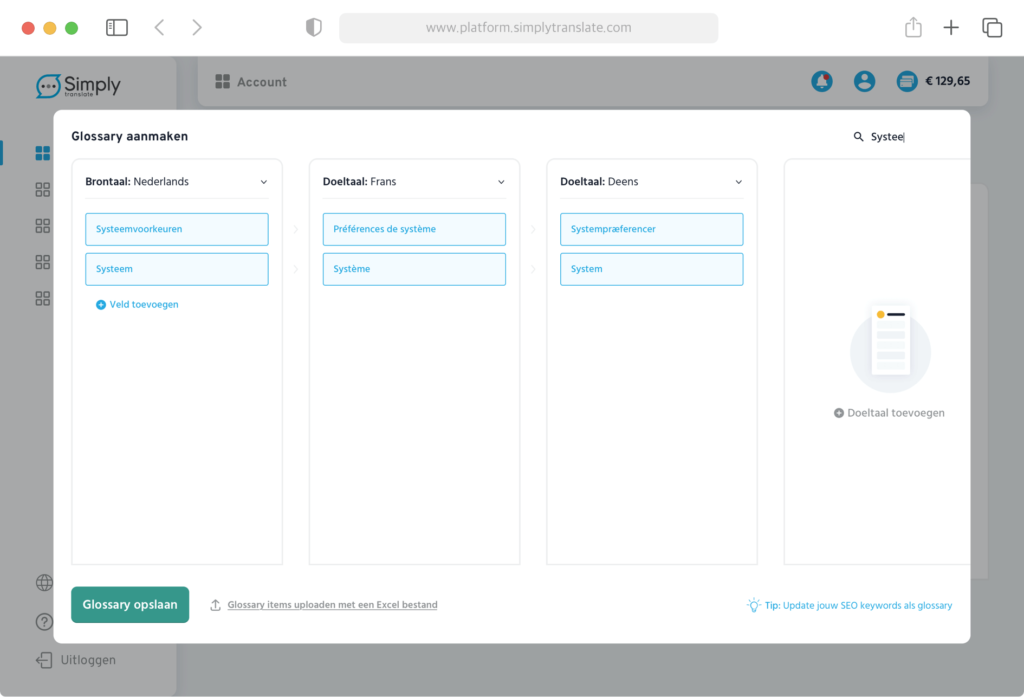Expand the Brontaal Nederlands dropdown
Image resolution: width=1024 pixels, height=697 pixels.
tap(264, 182)
